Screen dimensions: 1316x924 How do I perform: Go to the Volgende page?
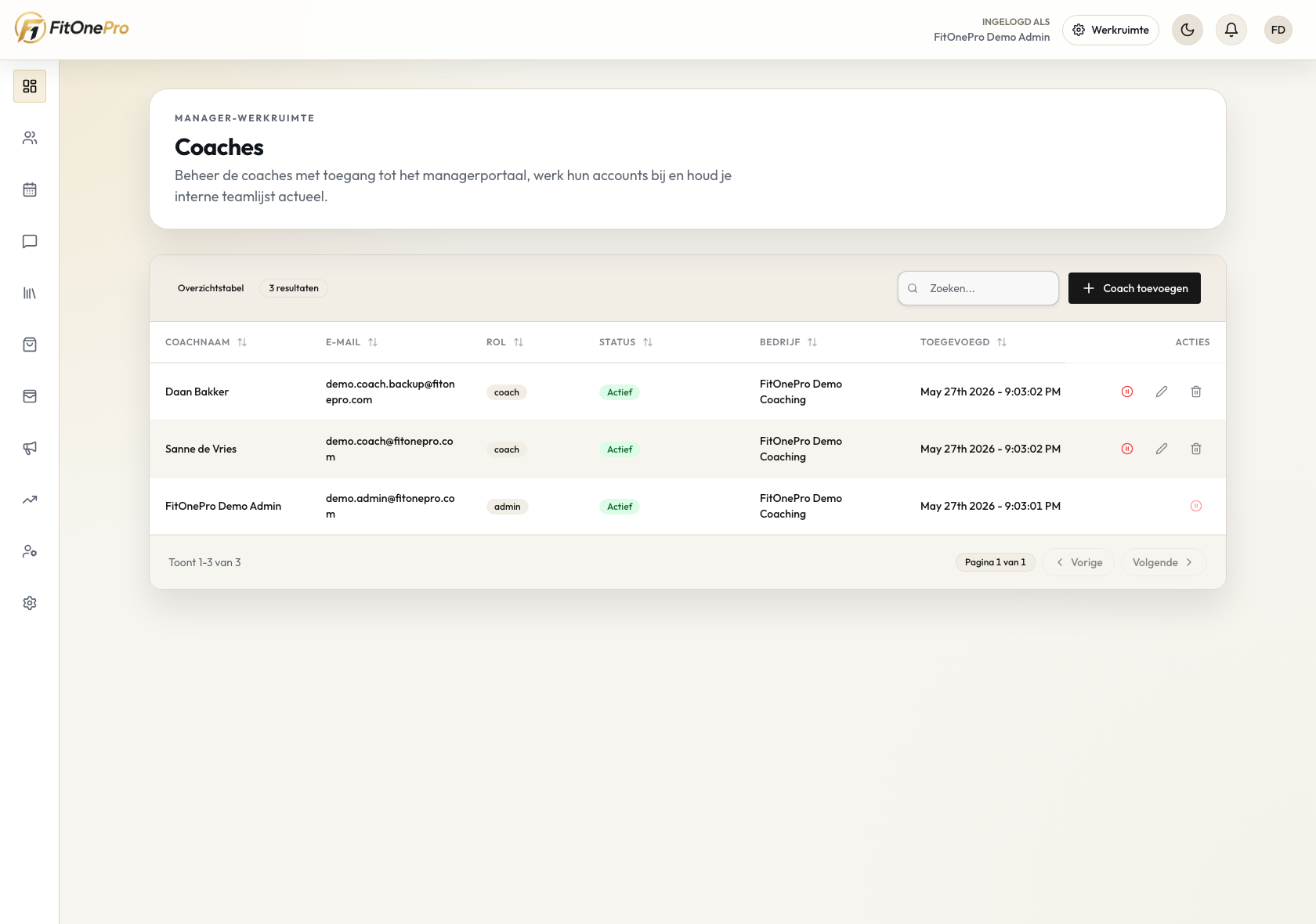coord(1163,562)
